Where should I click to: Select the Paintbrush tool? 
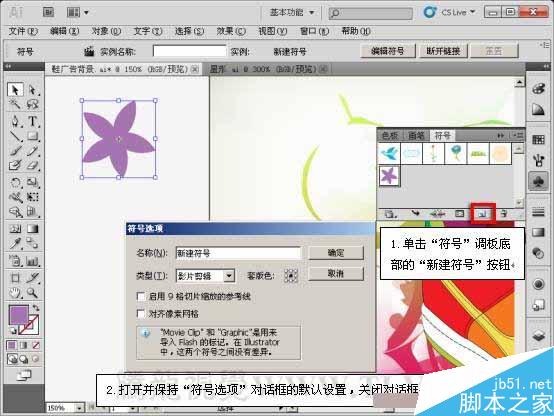(15, 151)
